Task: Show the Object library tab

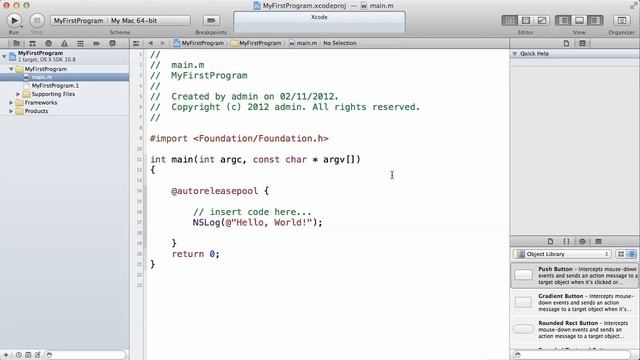Action: click(x=582, y=241)
